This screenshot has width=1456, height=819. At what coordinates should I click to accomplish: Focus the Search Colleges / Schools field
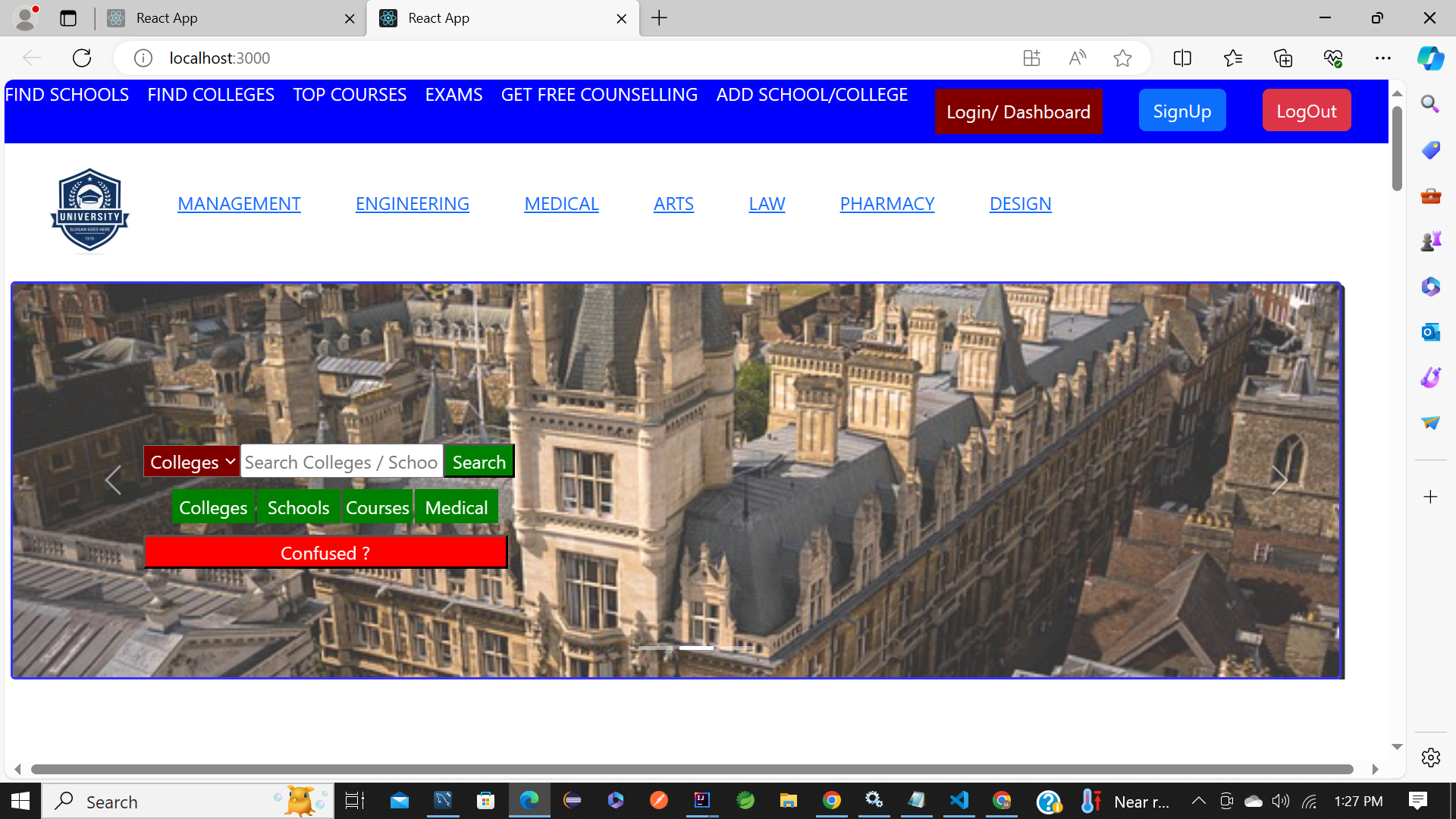pyautogui.click(x=342, y=462)
